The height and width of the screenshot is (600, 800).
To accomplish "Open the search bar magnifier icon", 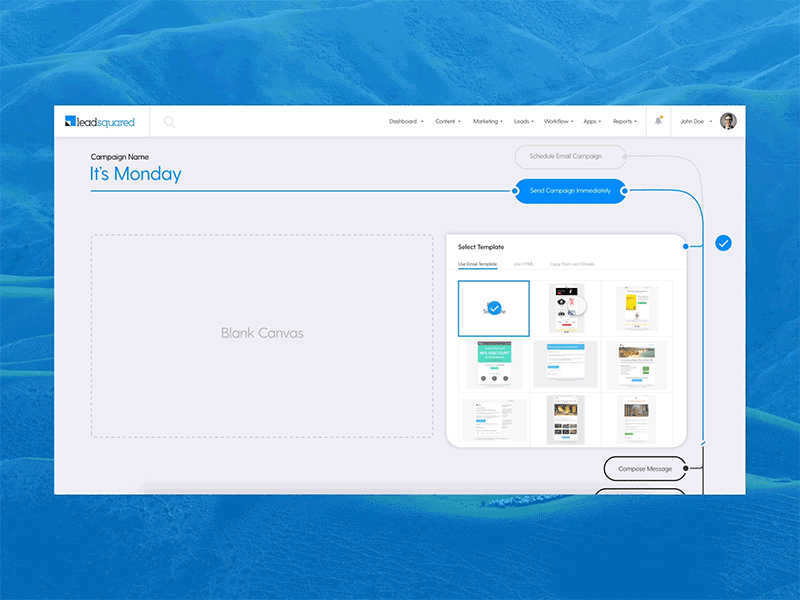I will tap(168, 121).
